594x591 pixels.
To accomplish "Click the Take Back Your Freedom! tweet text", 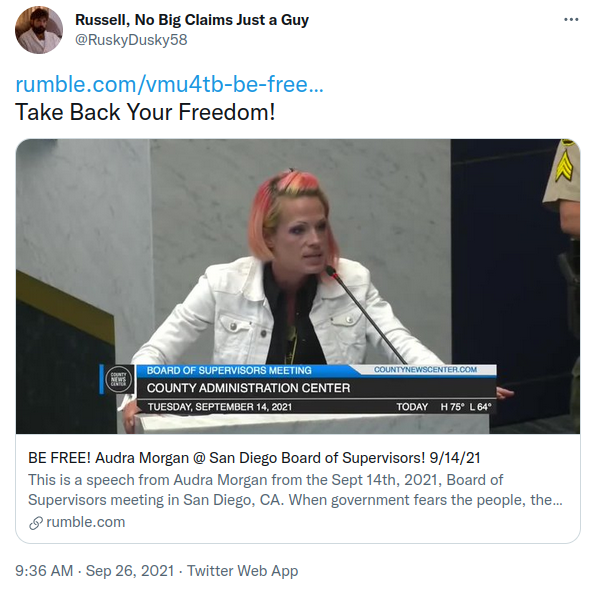I will click(145, 112).
